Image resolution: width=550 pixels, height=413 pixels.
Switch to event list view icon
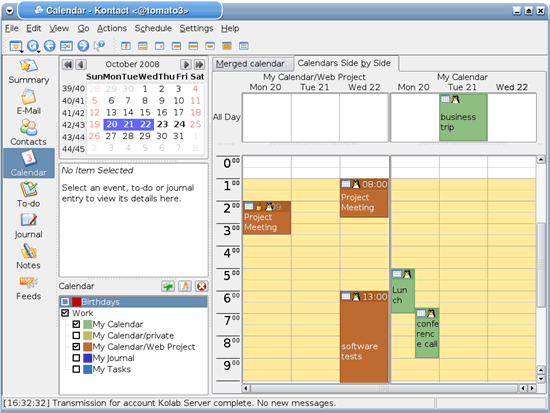click(142, 46)
